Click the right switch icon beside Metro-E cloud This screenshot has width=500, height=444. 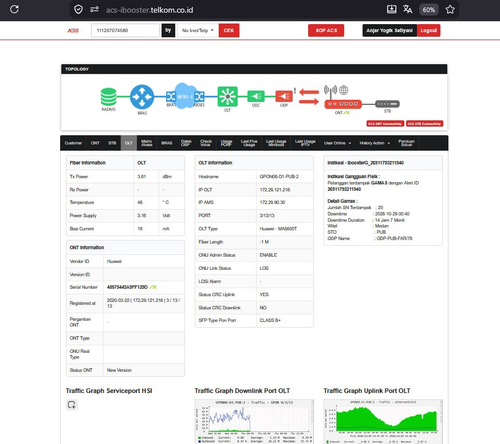[199, 97]
